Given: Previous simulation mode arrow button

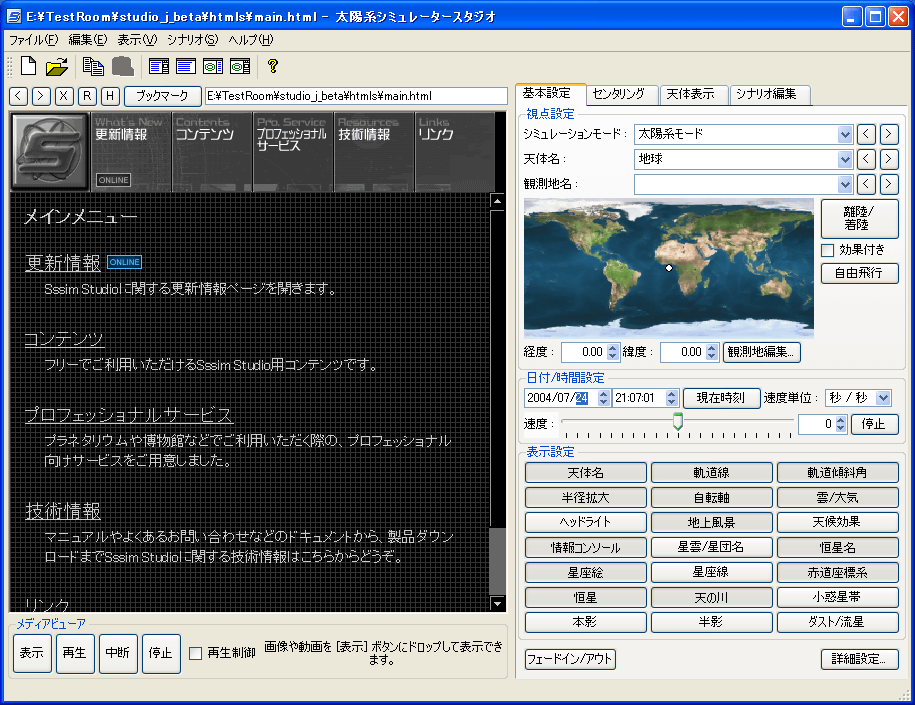Looking at the screenshot, I should coord(866,134).
